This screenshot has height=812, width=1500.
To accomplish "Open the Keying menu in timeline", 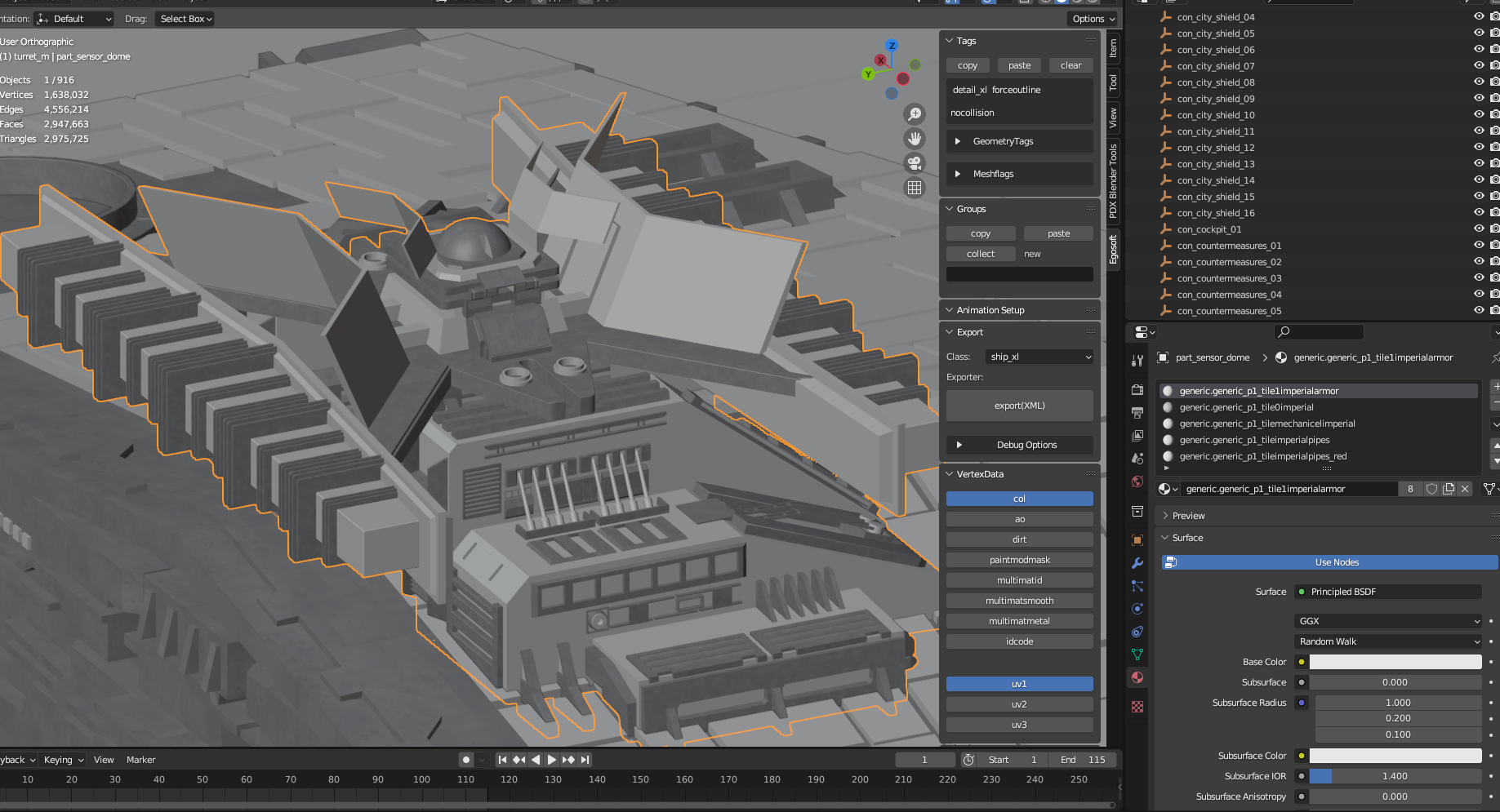I will (x=64, y=760).
